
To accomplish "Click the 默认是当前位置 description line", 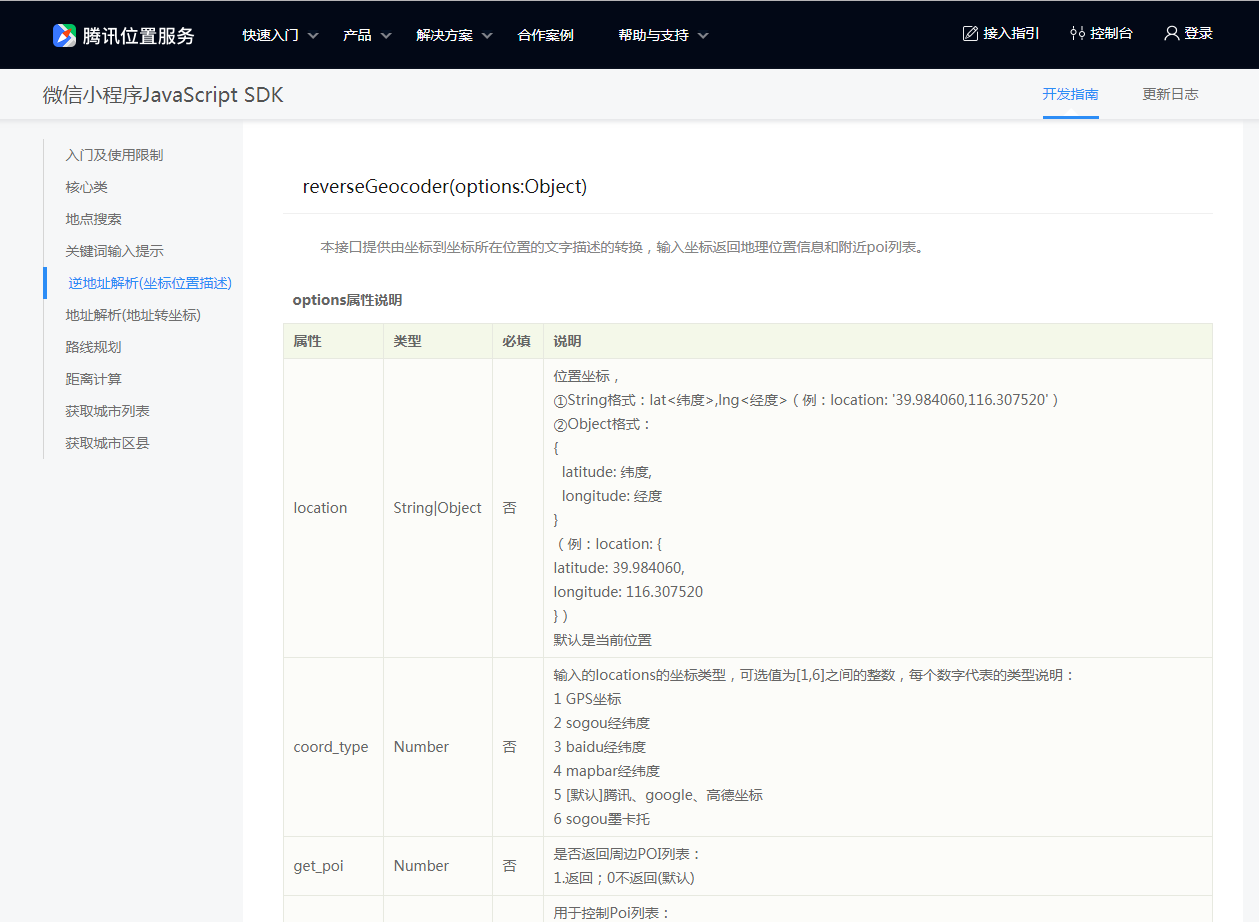I will (x=602, y=640).
